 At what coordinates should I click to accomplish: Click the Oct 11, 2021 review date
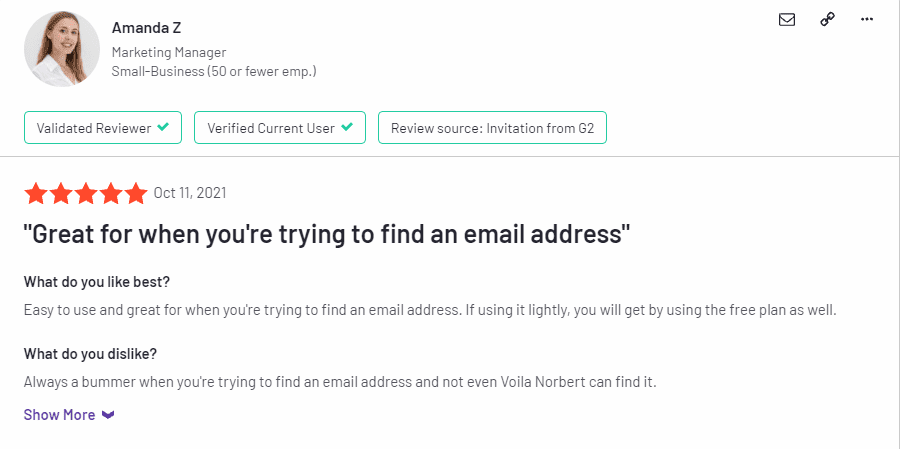coord(190,193)
